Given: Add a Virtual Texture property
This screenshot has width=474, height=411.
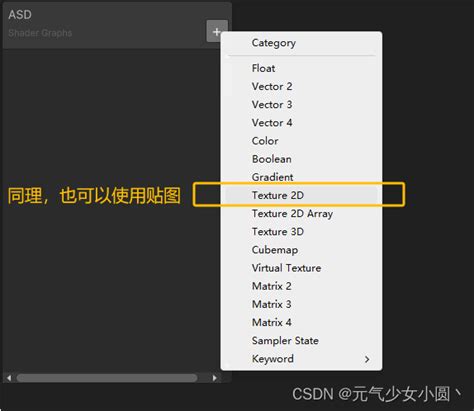Looking at the screenshot, I should 301,268.
